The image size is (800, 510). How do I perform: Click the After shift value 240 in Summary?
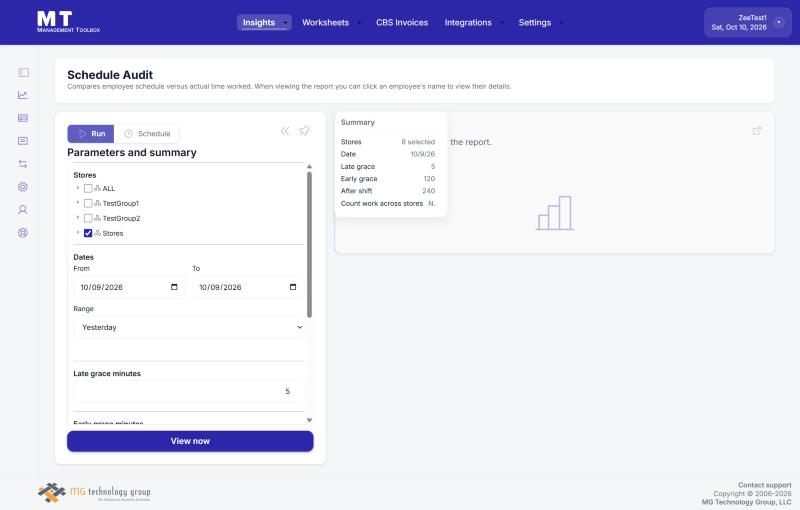click(x=429, y=191)
